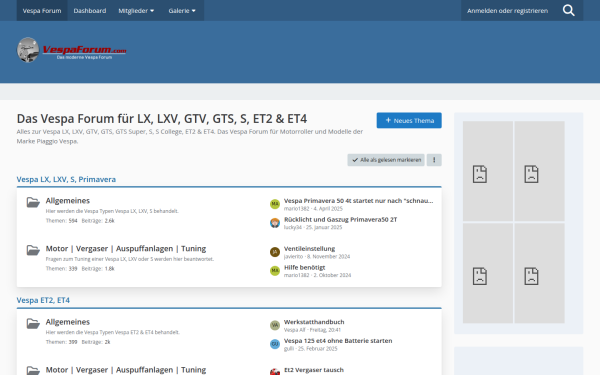Screen dimensions: 600x375
Task: Click page heading Das Vespa Forum für LX, LXV
Action: 161,119
